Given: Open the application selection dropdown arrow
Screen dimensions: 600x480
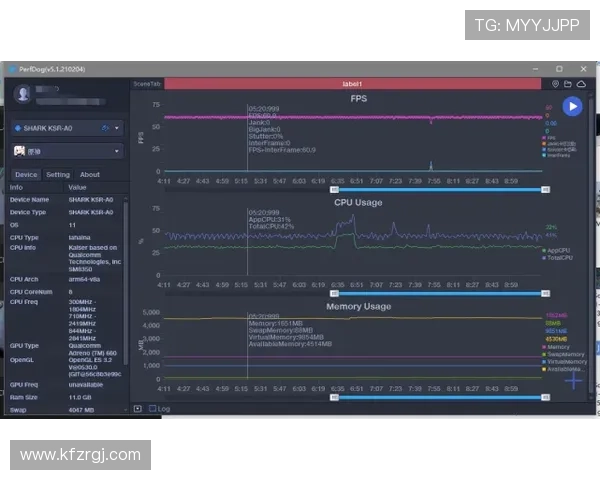Looking at the screenshot, I should pos(118,151).
